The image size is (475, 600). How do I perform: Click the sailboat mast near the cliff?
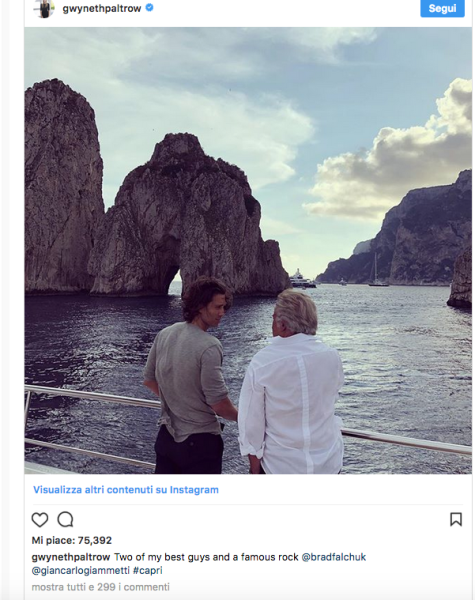pos(375,268)
